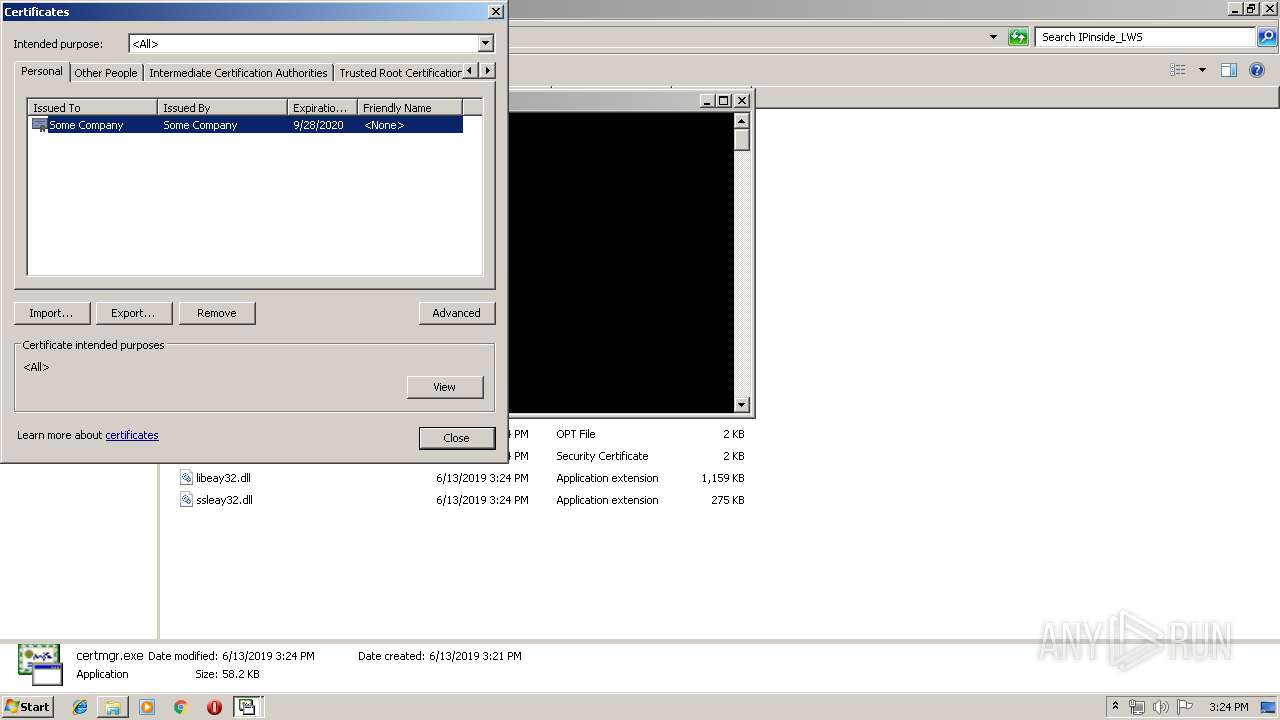Refresh the Explorer address bar

point(1018,37)
